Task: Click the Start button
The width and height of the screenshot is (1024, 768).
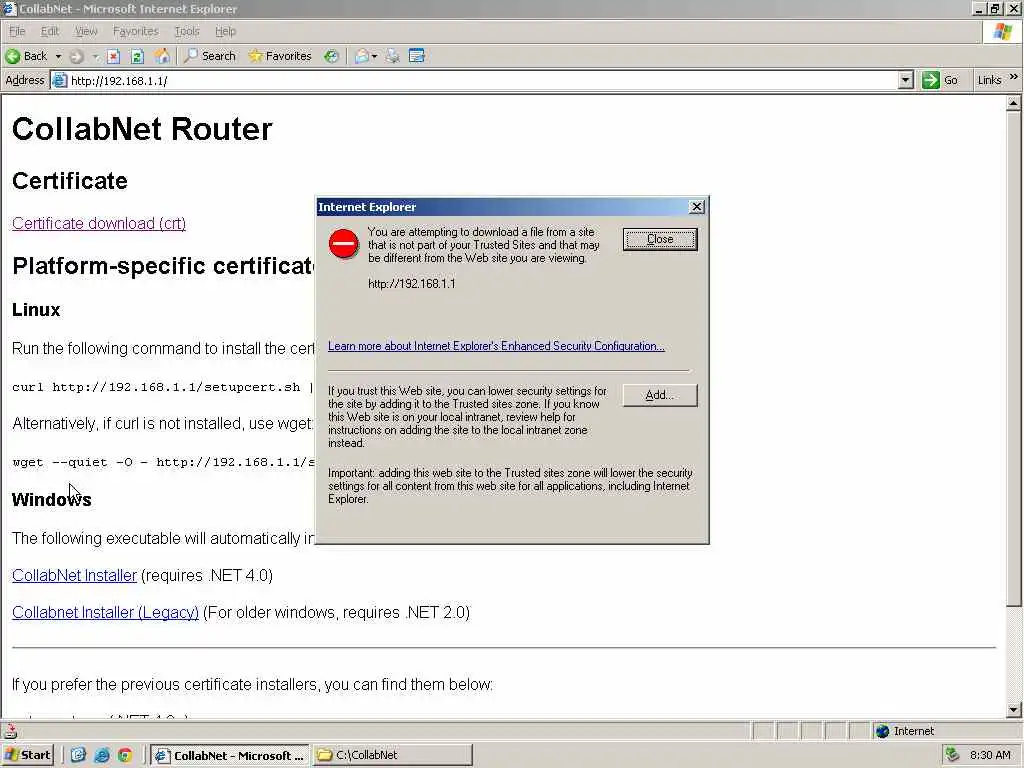Action: [28, 755]
